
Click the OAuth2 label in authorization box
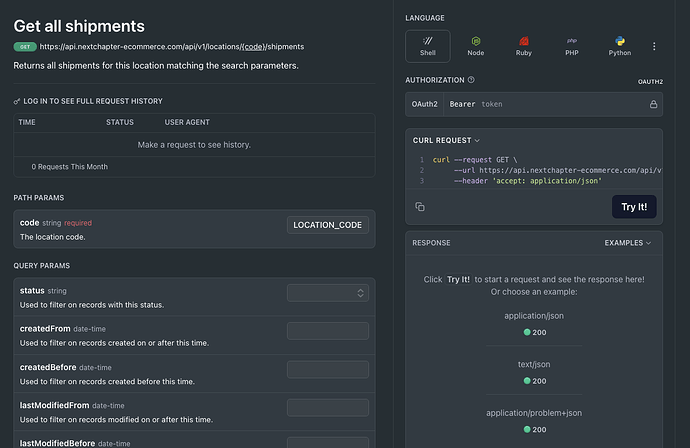click(424, 104)
